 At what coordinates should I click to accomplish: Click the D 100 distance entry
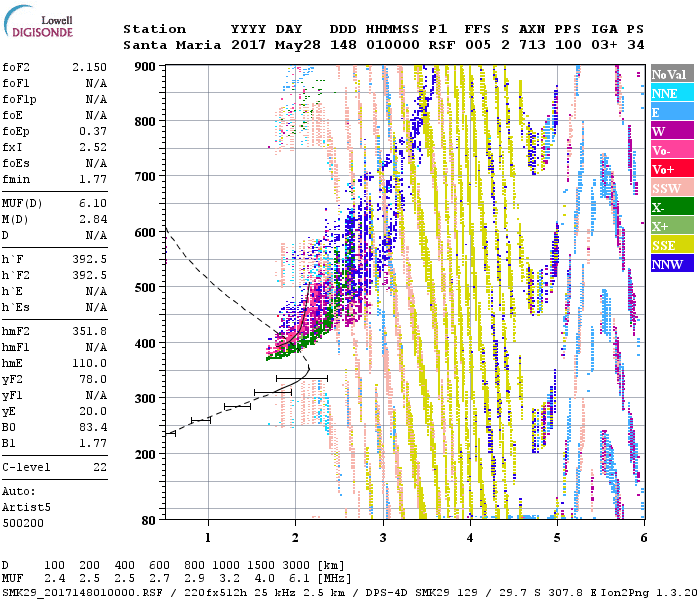pos(54,566)
